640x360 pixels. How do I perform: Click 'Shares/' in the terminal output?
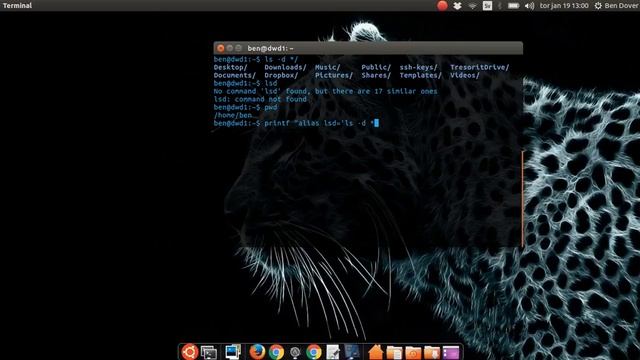pyautogui.click(x=376, y=76)
